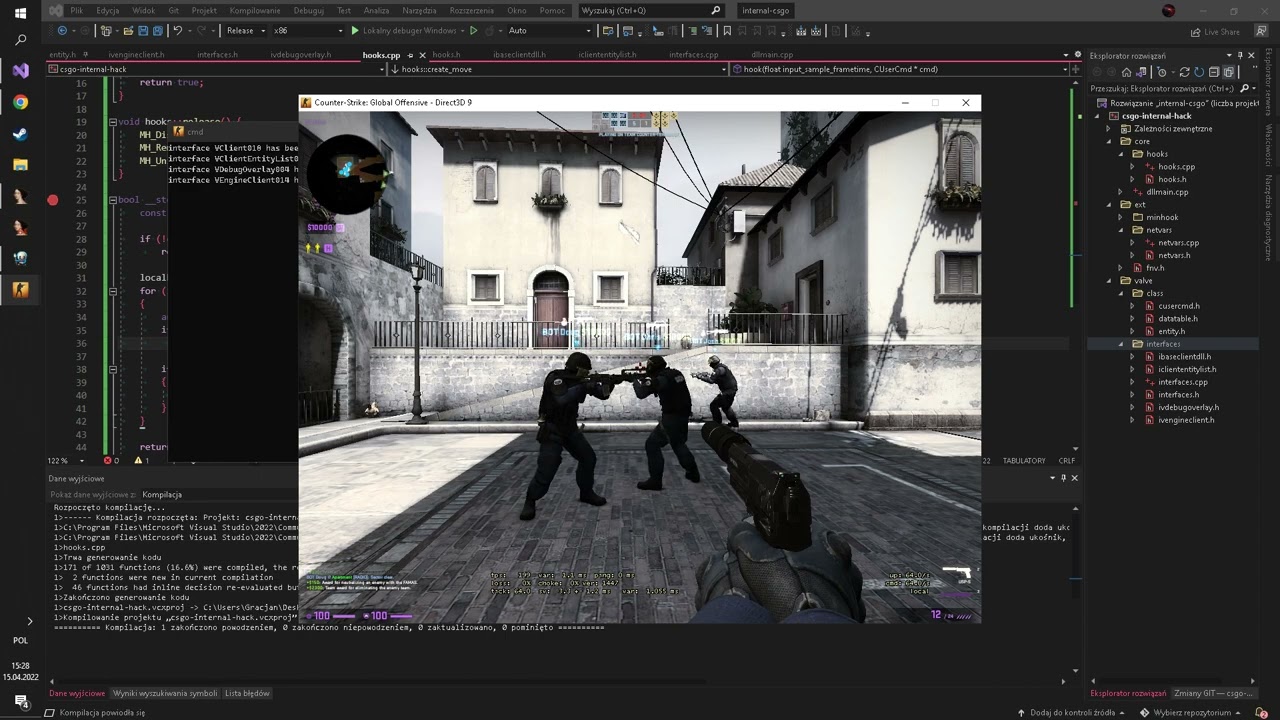Viewport: 1280px width, 720px height.
Task: Select ivdebugoverlay.h in Solution Explorer
Action: [1188, 407]
